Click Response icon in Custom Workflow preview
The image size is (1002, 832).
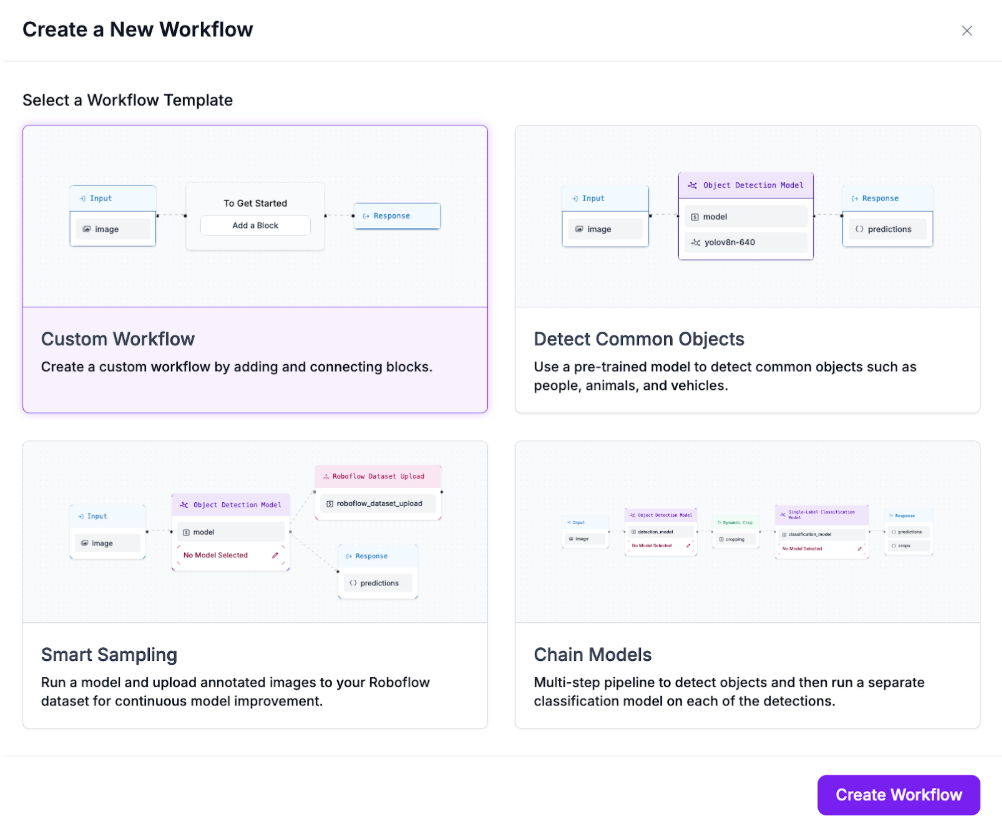pos(366,216)
